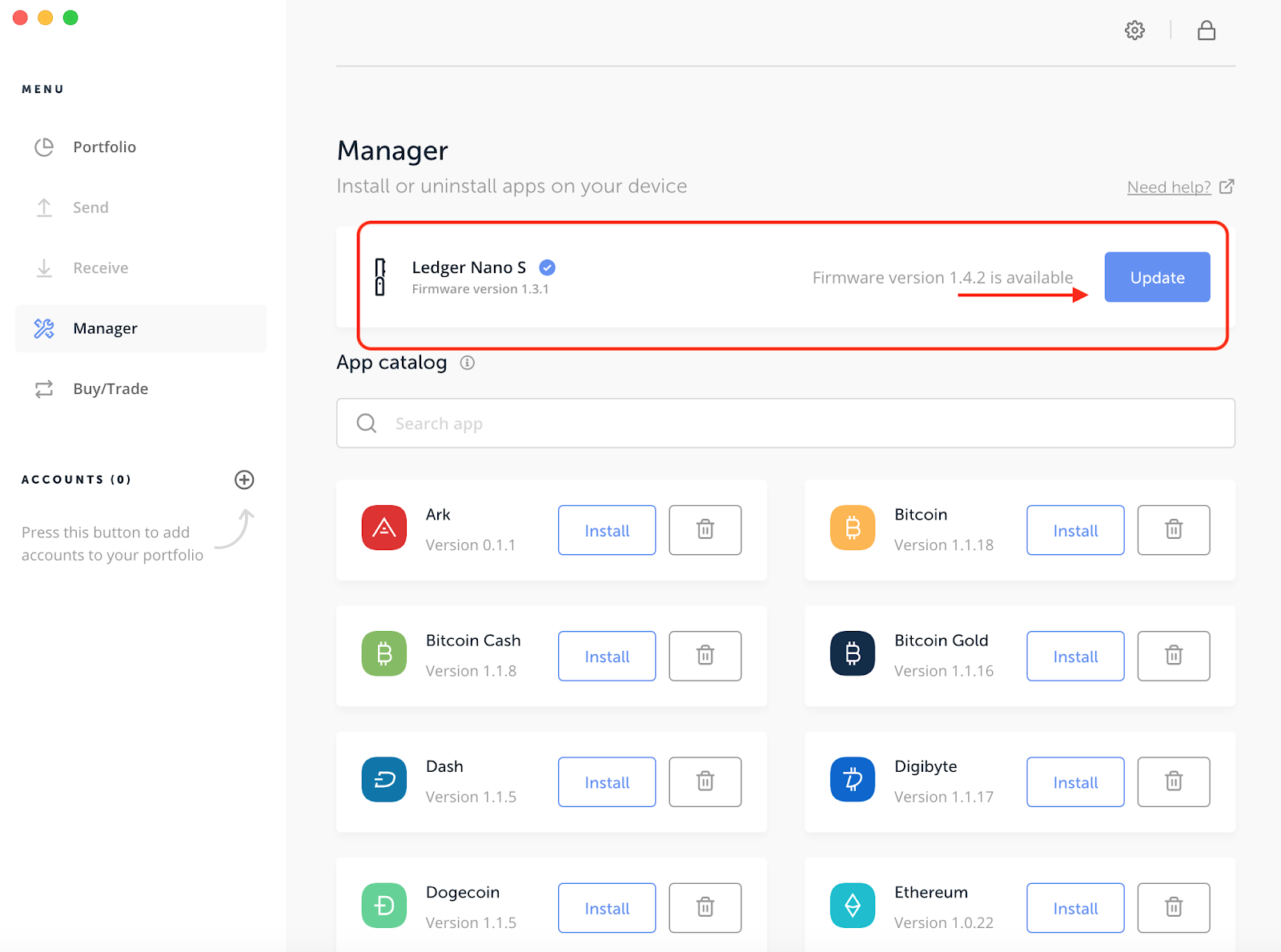The width and height of the screenshot is (1281, 952).
Task: Click the 'Version 1.0.22' Ethereum label
Action: coord(944,923)
